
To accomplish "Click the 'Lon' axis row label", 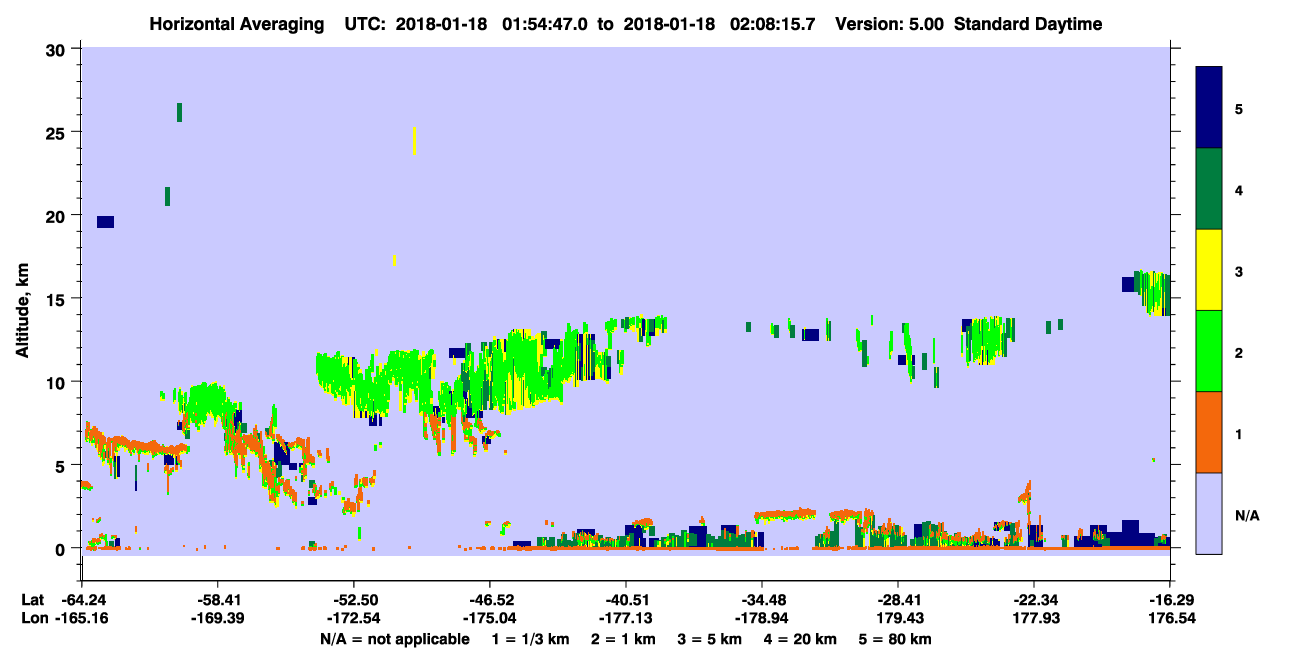I will pyautogui.click(x=33, y=619).
